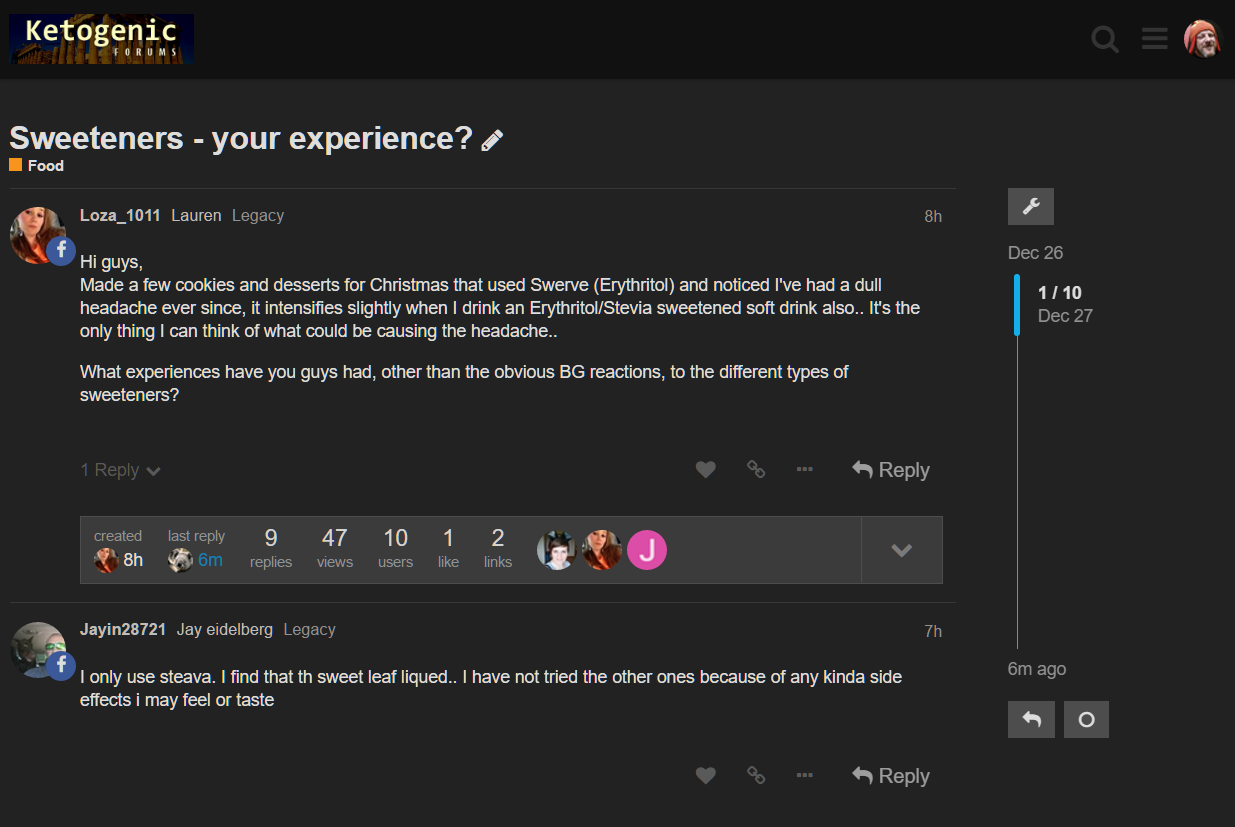Click the '9 replies' count

271,549
